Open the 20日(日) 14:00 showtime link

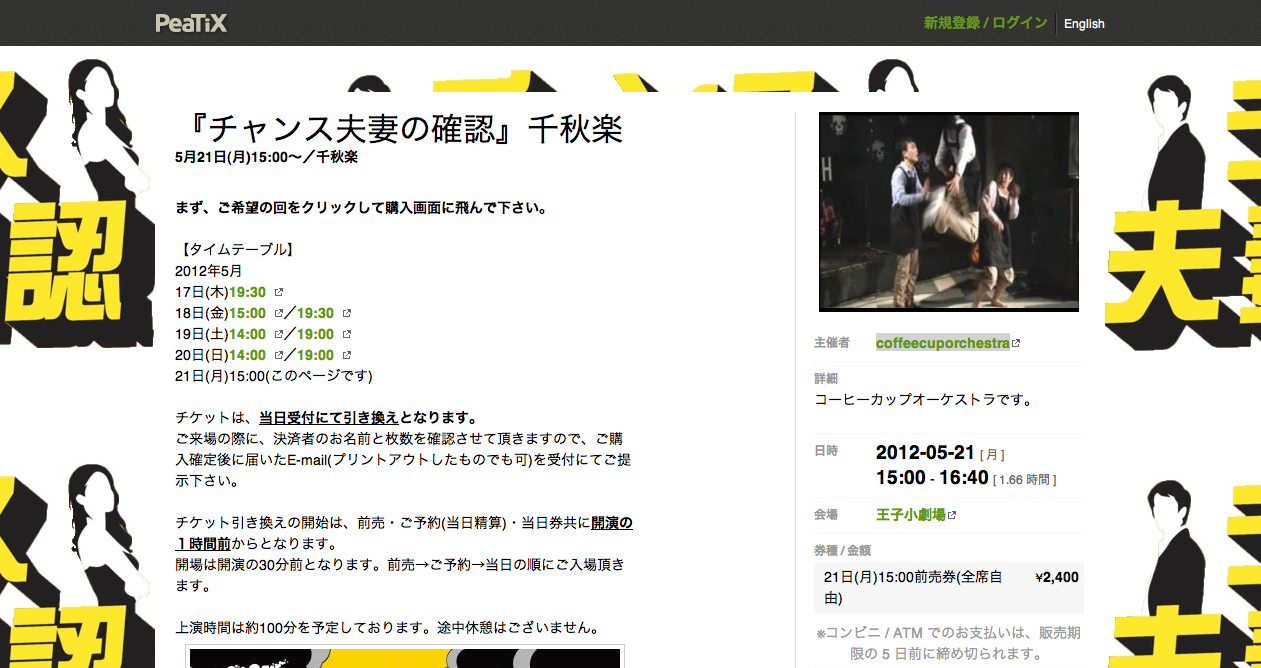(x=247, y=355)
